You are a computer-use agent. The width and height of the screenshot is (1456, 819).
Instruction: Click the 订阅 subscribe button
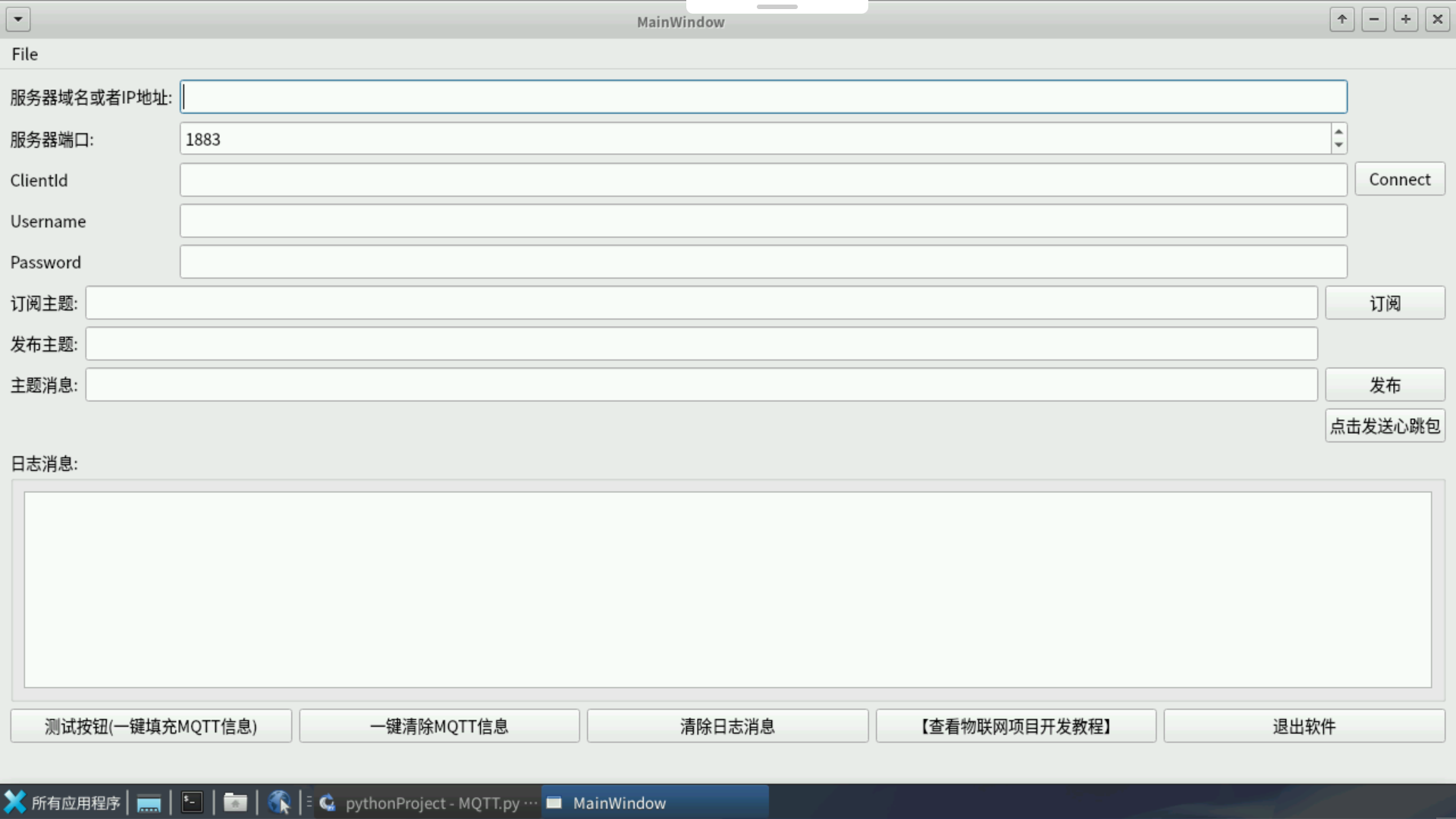(1384, 303)
